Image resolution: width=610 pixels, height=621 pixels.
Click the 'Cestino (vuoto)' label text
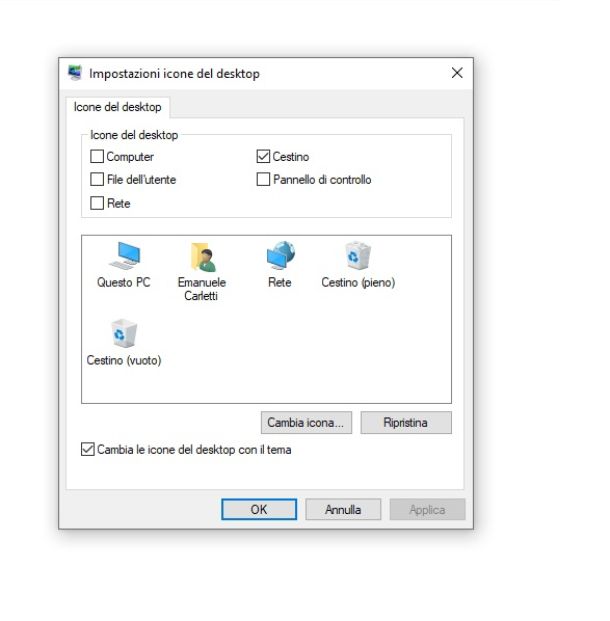click(x=124, y=360)
